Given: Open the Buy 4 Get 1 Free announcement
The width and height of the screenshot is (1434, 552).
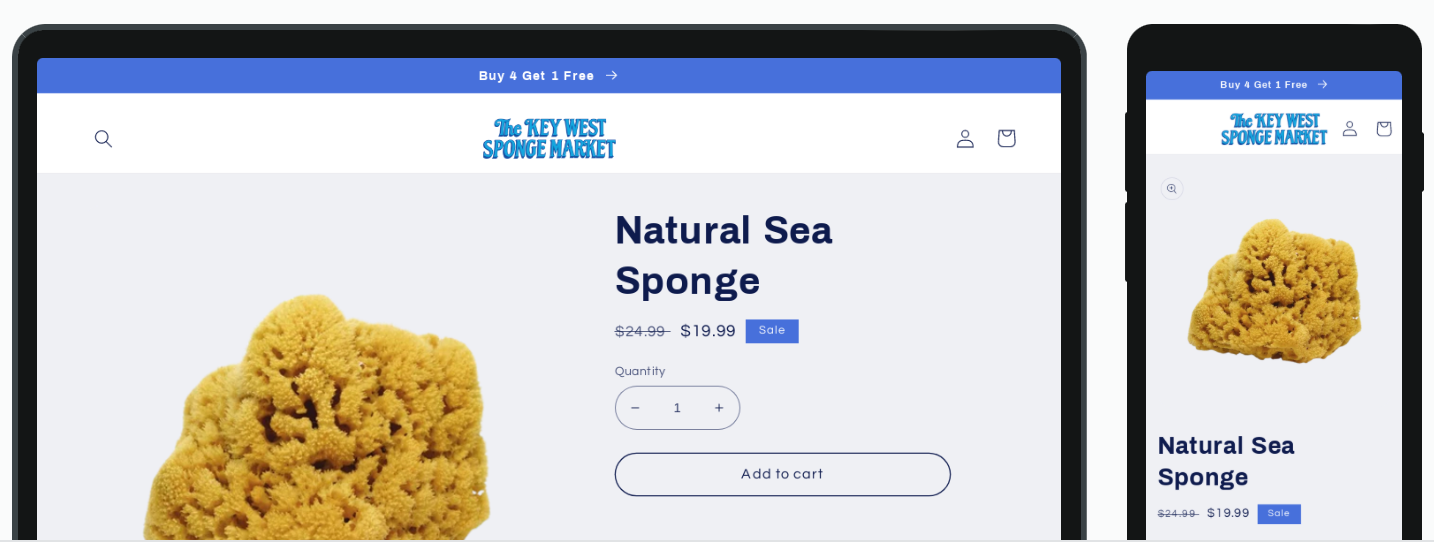Looking at the screenshot, I should (x=549, y=76).
